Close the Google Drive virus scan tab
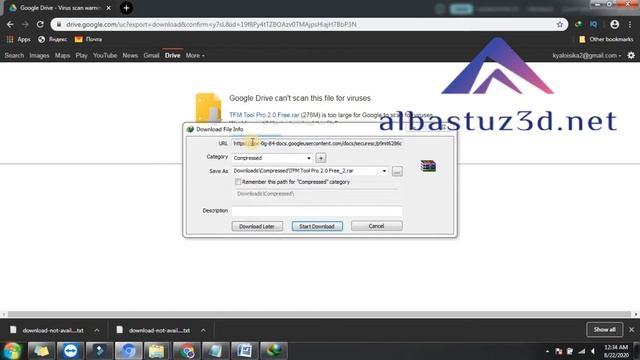The height and width of the screenshot is (360, 640). pos(109,8)
